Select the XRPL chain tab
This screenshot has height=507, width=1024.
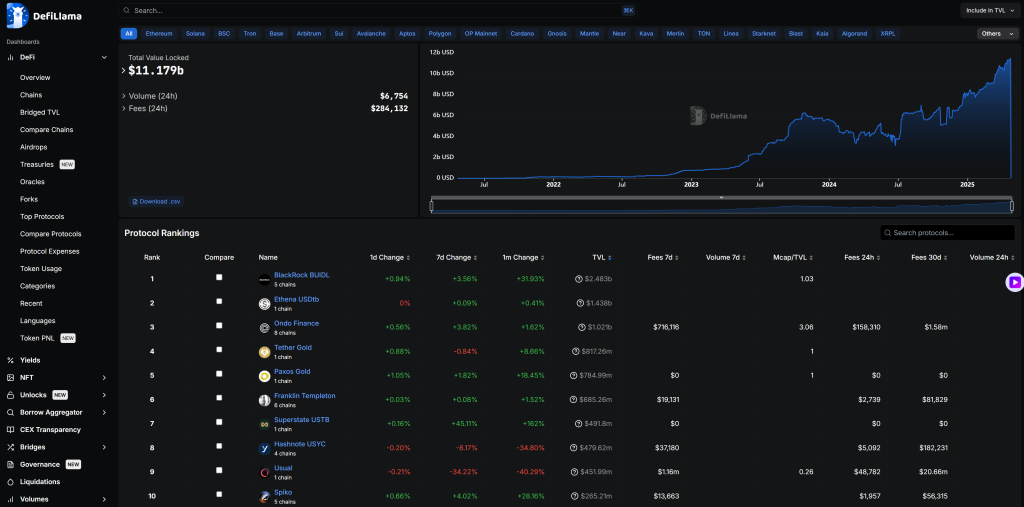click(x=888, y=33)
